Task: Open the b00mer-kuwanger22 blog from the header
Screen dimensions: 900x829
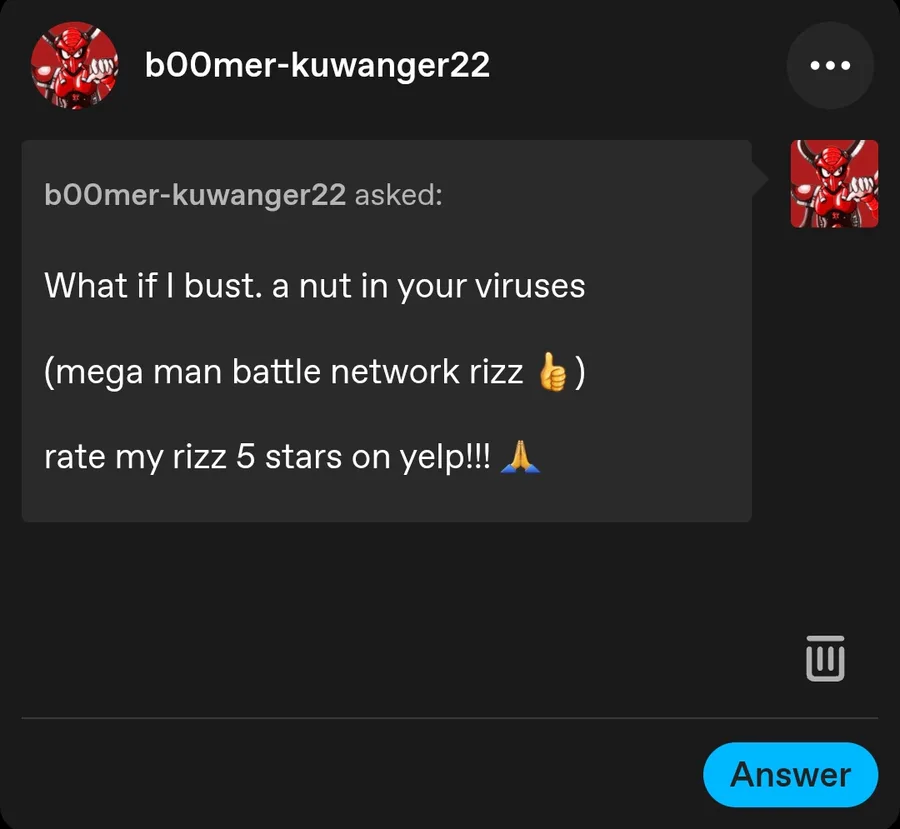Action: click(317, 66)
